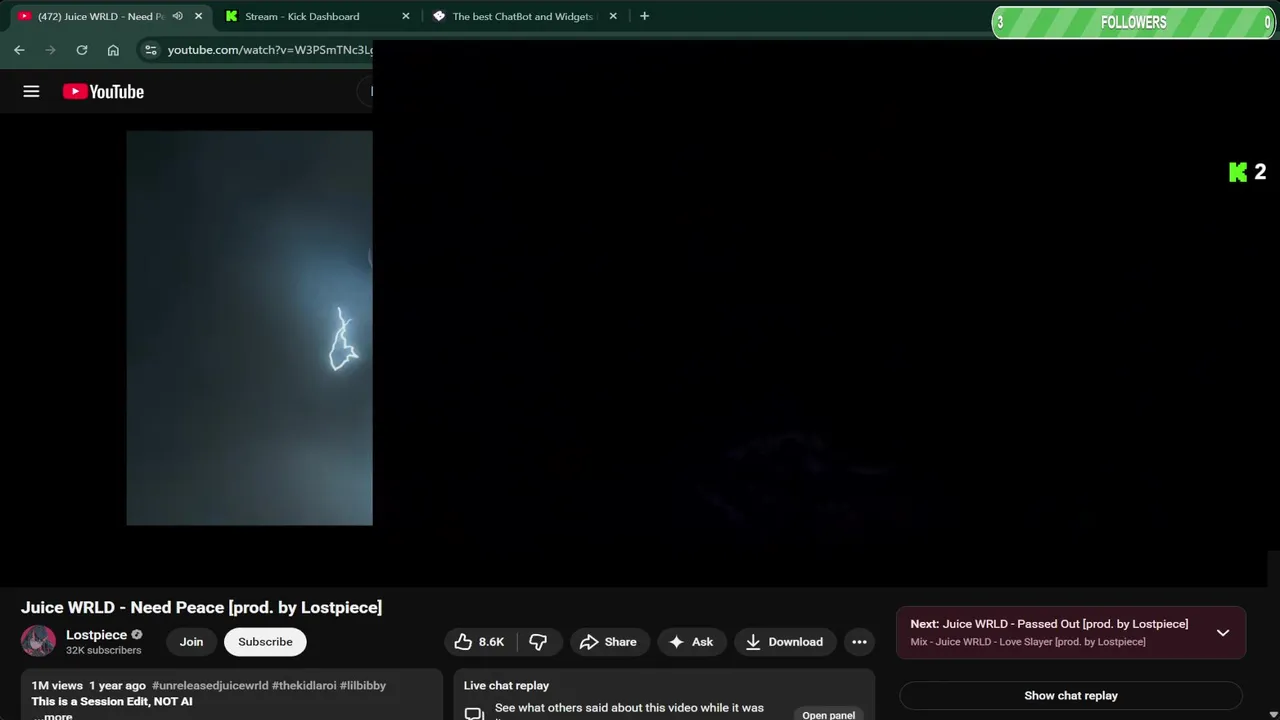
Task: Click the disabled forward arrow
Action: (x=50, y=50)
